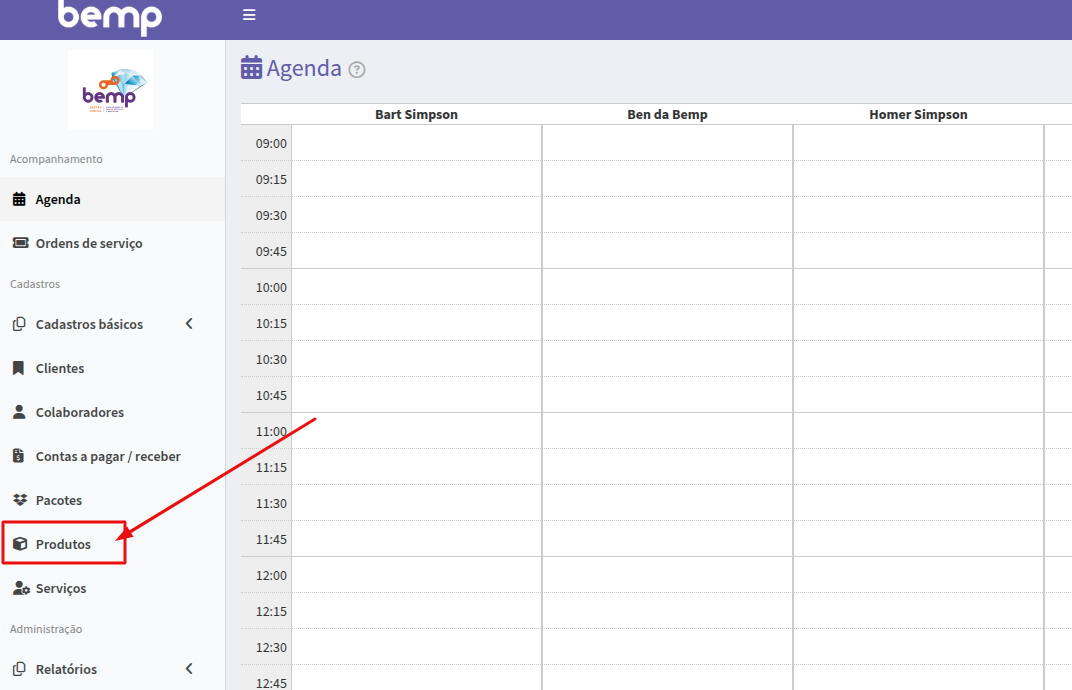
Task: Click the 09:15 time label
Action: (x=271, y=179)
